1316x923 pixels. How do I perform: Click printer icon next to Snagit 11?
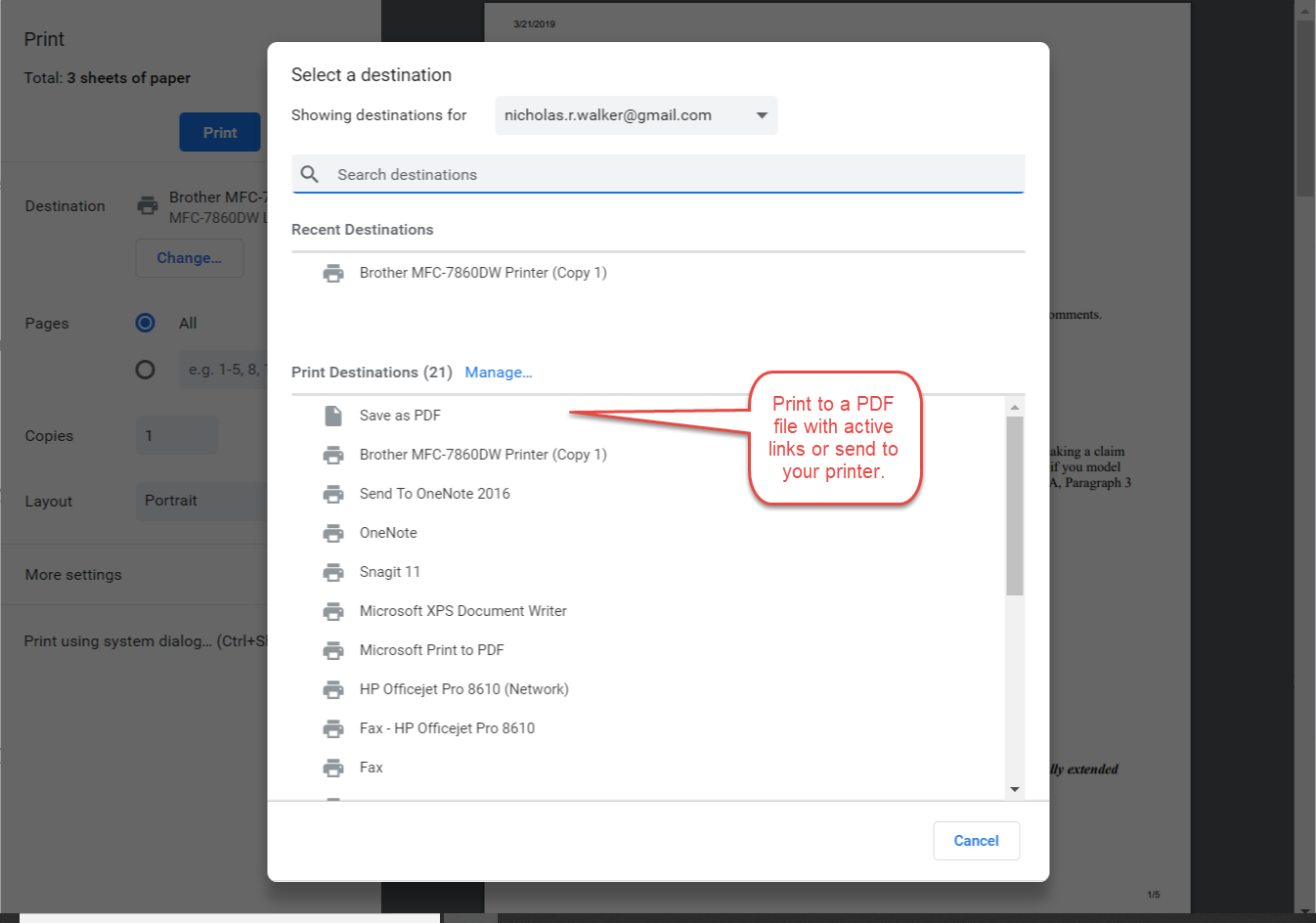click(333, 572)
